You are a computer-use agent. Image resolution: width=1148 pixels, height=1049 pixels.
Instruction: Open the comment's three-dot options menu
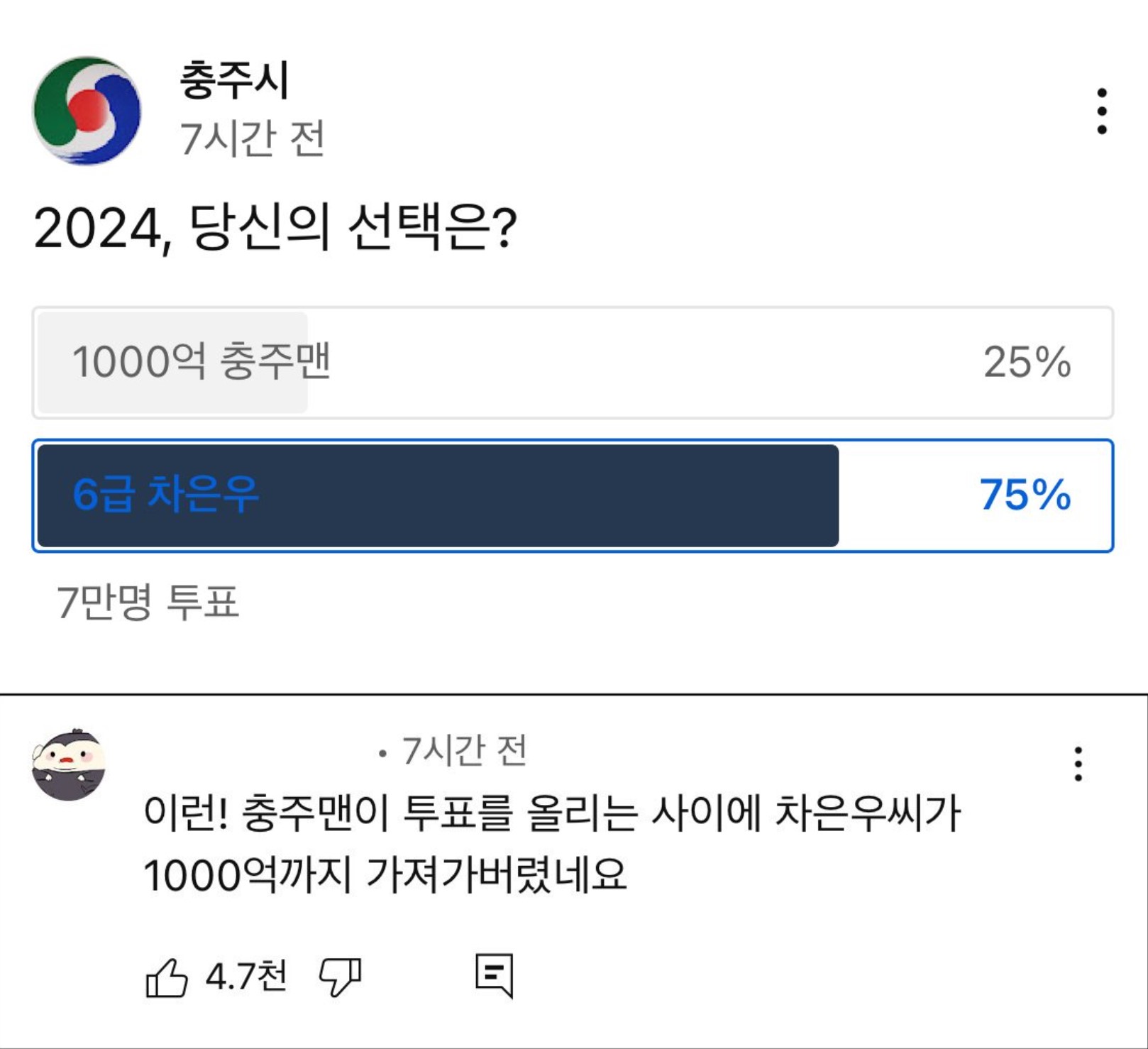[x=1078, y=764]
